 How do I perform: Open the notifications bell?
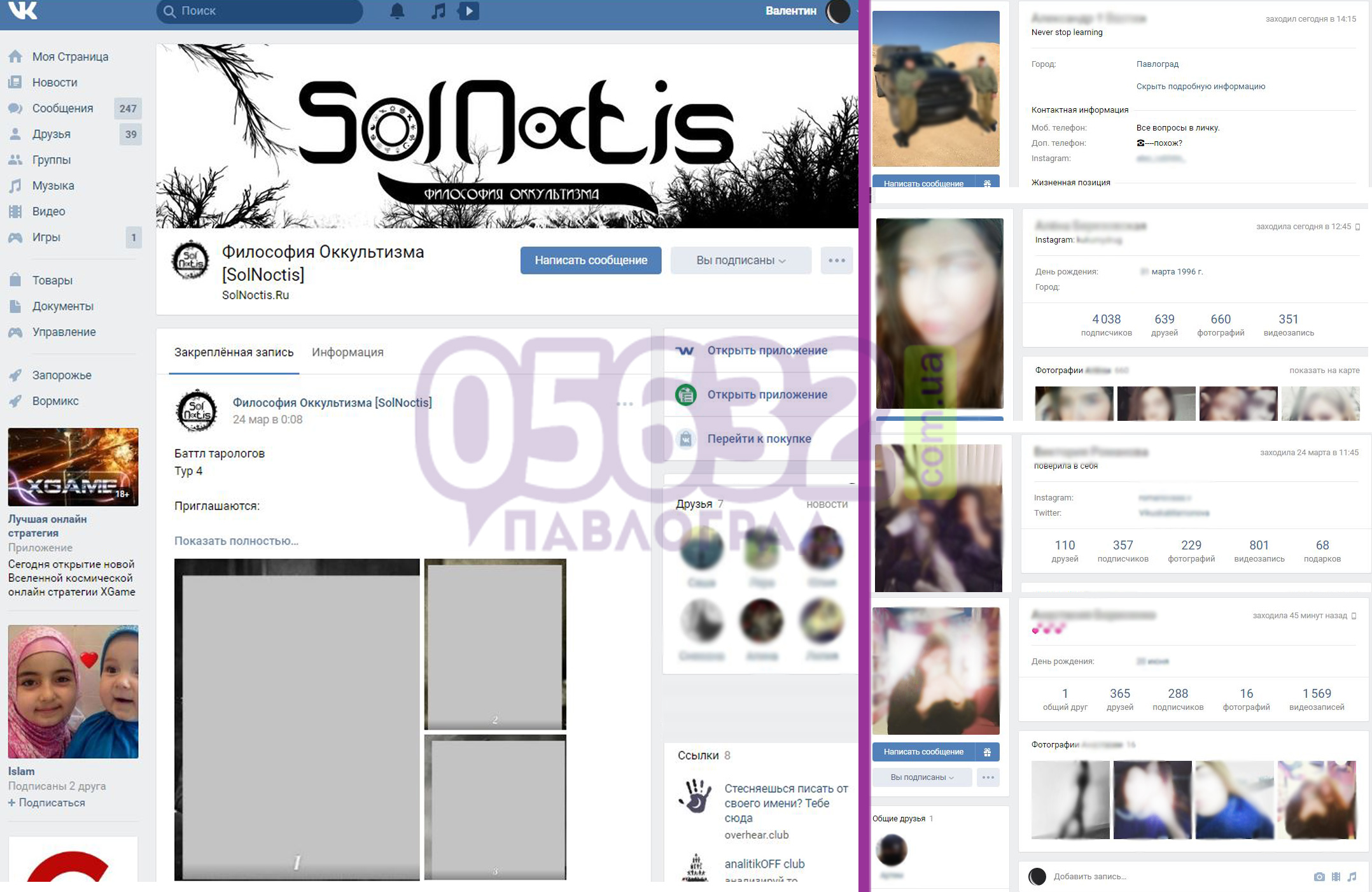tap(397, 11)
